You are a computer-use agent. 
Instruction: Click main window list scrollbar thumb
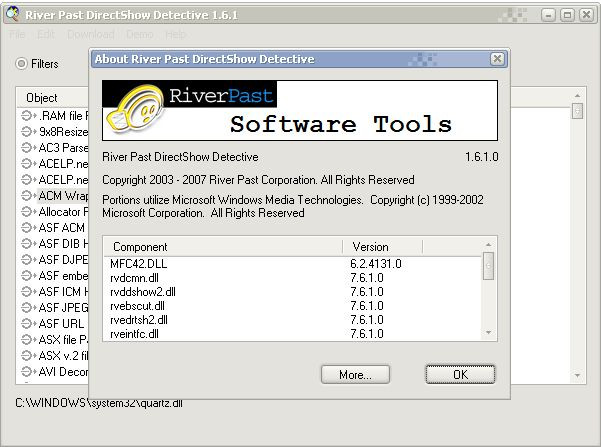pos(578,111)
